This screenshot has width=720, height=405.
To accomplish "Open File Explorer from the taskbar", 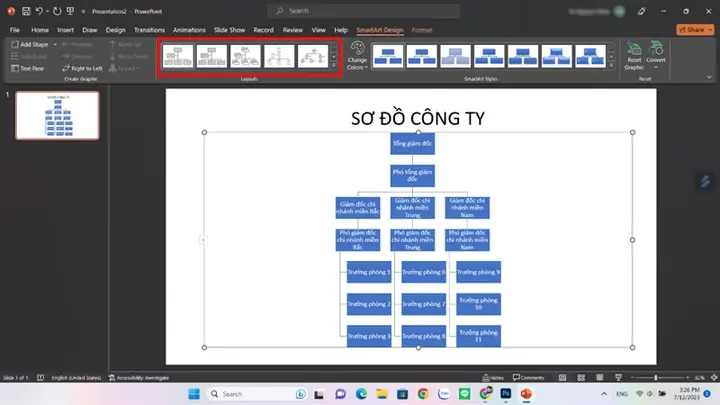I will click(382, 394).
